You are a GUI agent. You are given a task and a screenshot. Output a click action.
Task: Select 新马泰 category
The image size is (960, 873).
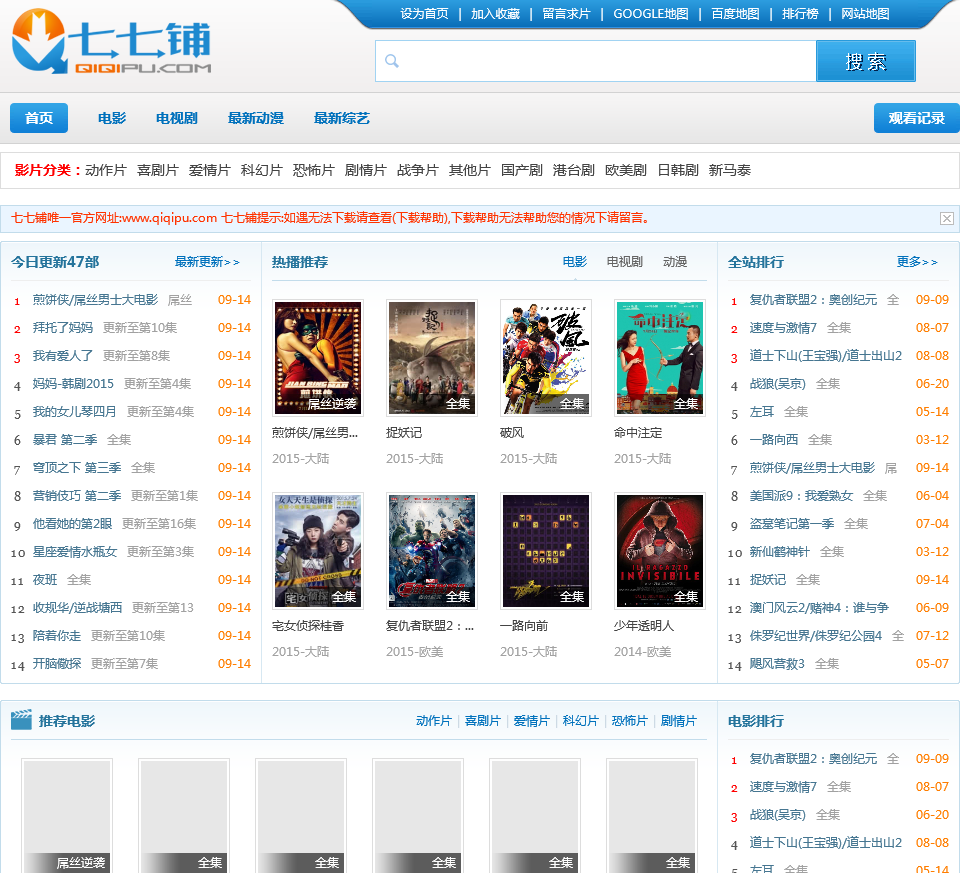coord(730,170)
